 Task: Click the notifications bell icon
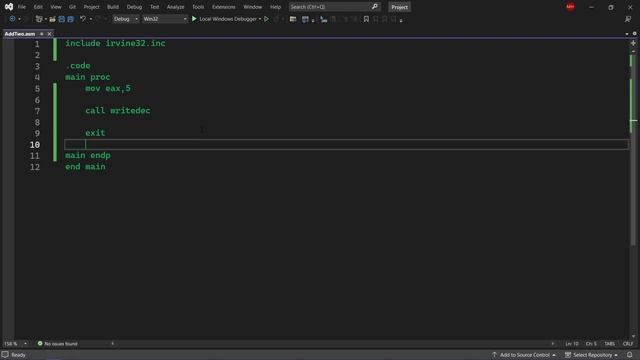629,355
